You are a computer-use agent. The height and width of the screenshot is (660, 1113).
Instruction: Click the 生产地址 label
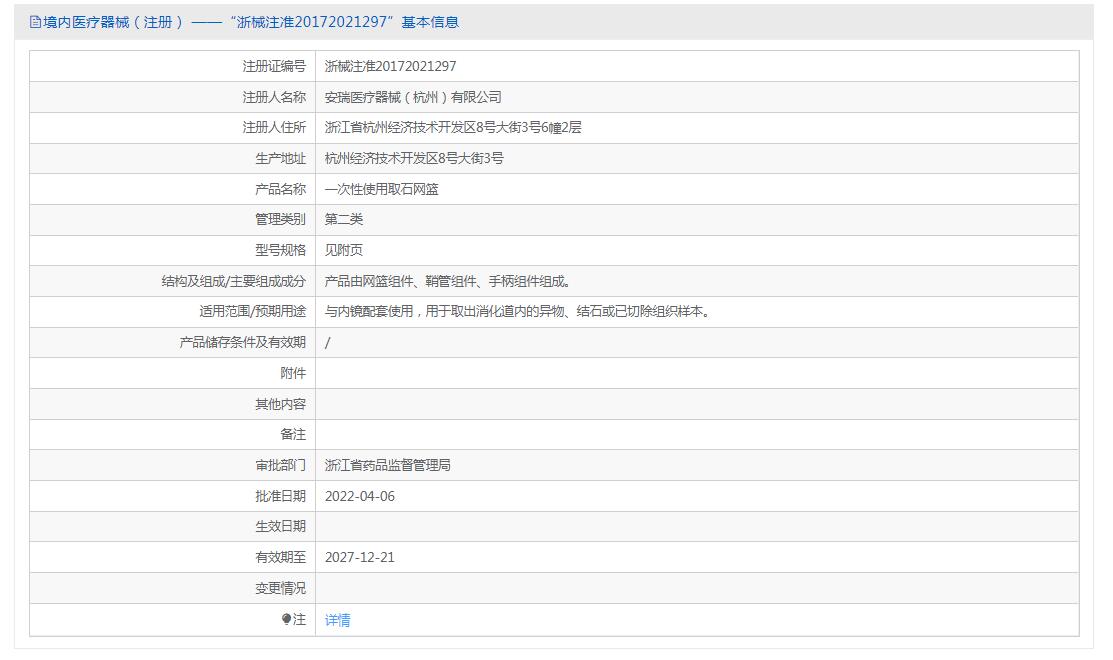tap(280, 158)
